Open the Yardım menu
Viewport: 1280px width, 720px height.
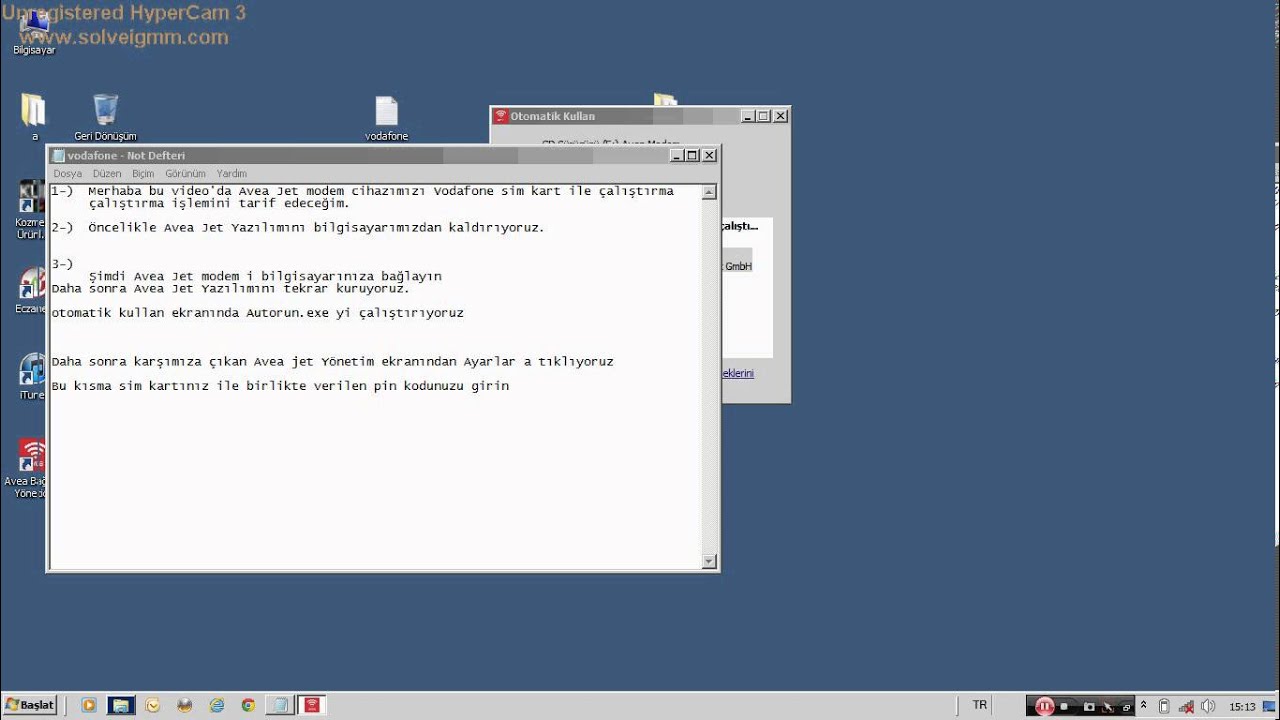pos(231,173)
